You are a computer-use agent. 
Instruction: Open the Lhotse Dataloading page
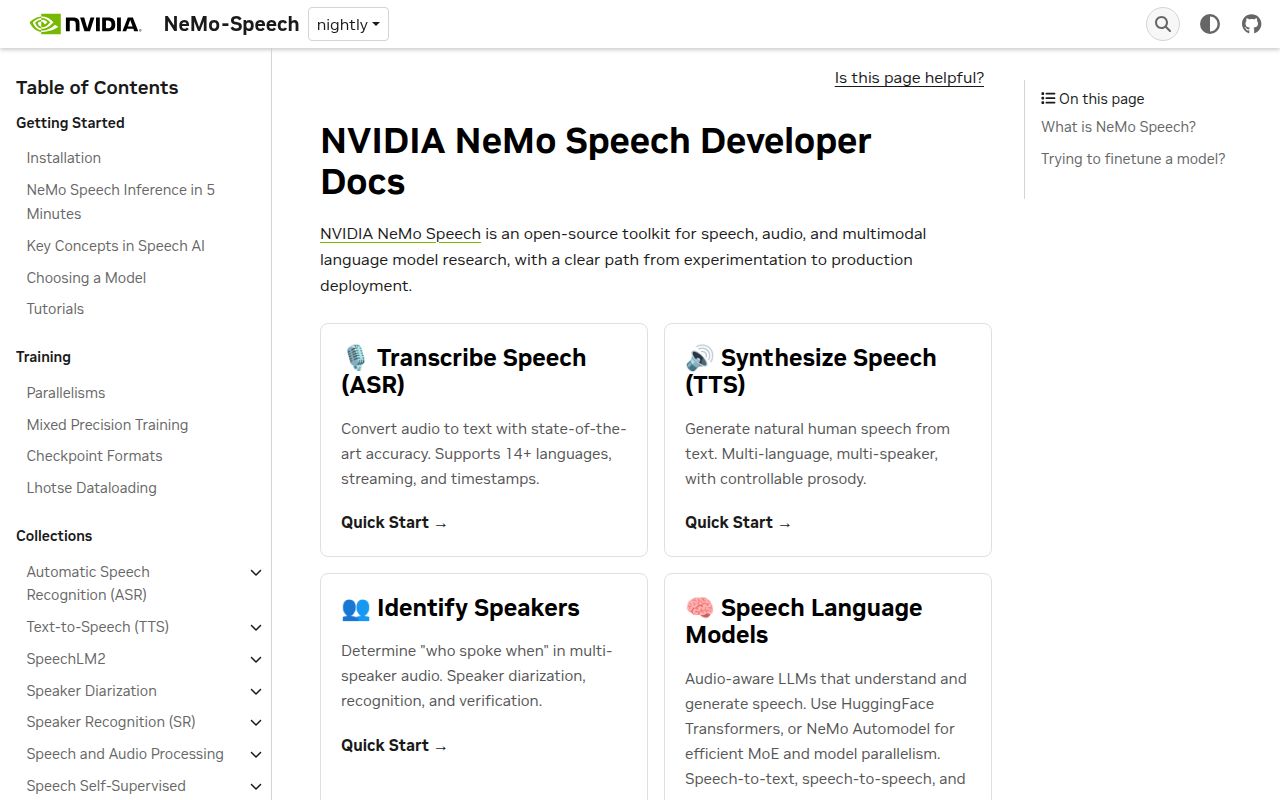click(92, 488)
